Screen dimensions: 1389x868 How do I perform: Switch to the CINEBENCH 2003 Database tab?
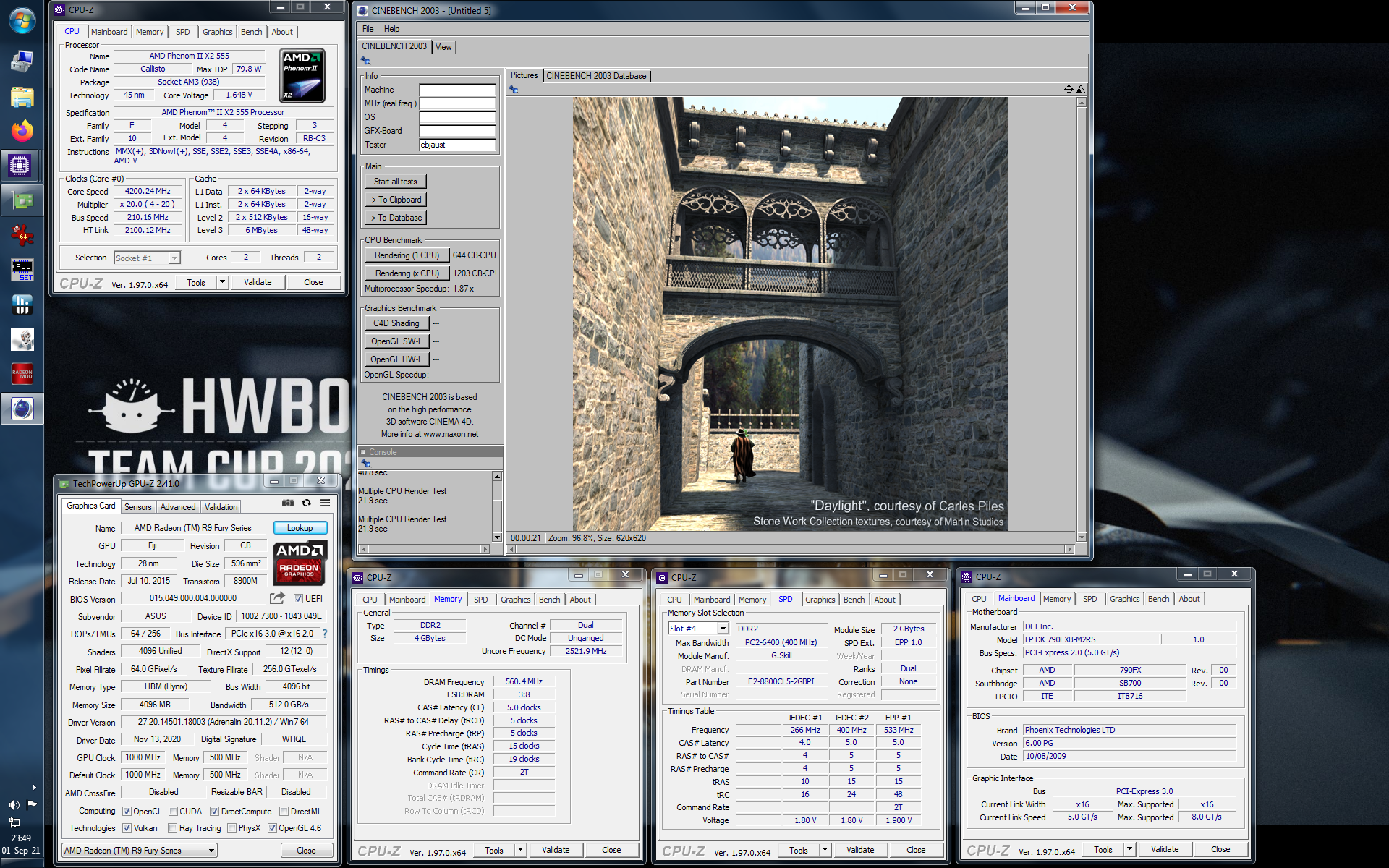coord(596,76)
